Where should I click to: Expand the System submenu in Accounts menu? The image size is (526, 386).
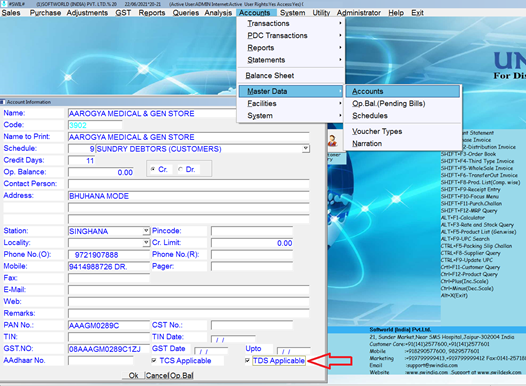291,115
